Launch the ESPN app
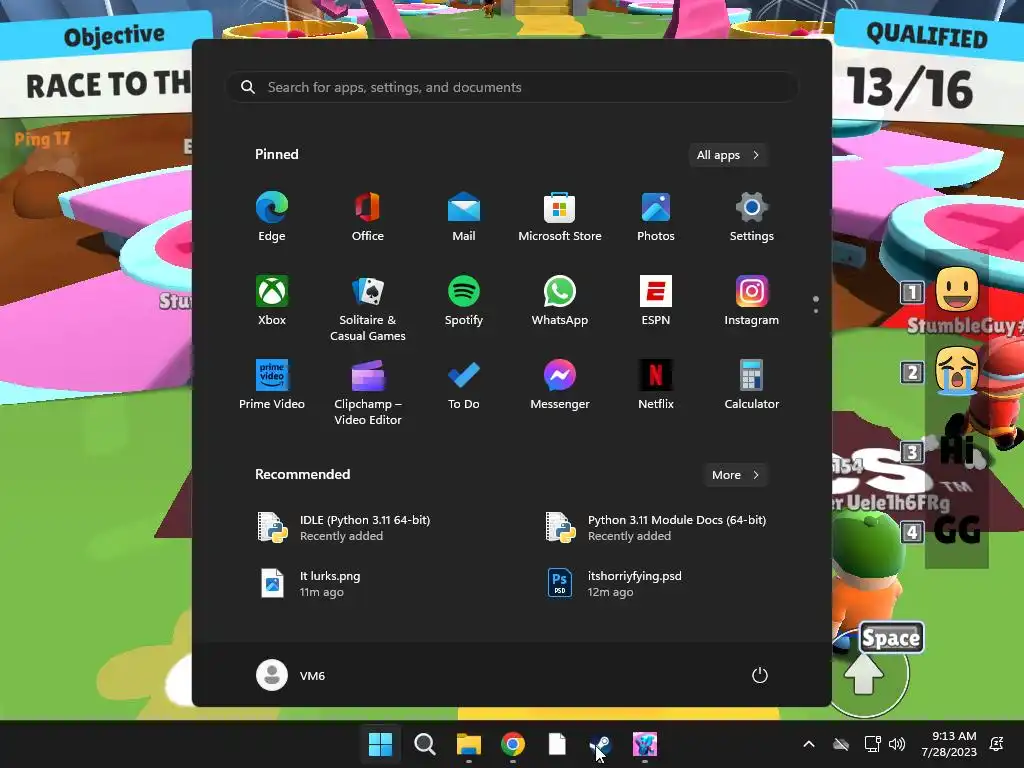This screenshot has height=768, width=1024. [656, 301]
